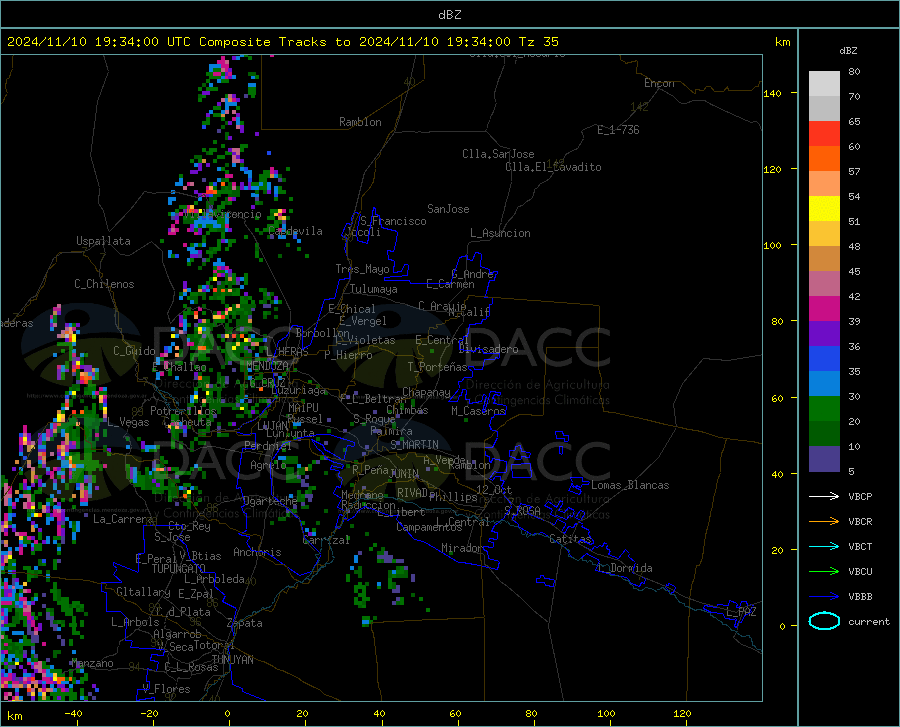The height and width of the screenshot is (727, 900).
Task: Click the 140 km tick on vertical axis
Action: point(773,93)
